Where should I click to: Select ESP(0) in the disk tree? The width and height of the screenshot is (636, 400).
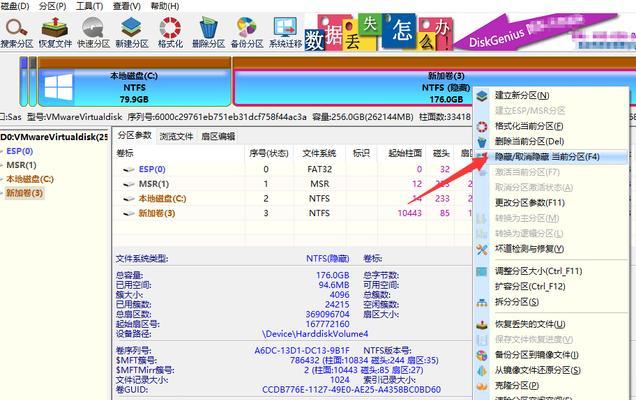[x=19, y=151]
